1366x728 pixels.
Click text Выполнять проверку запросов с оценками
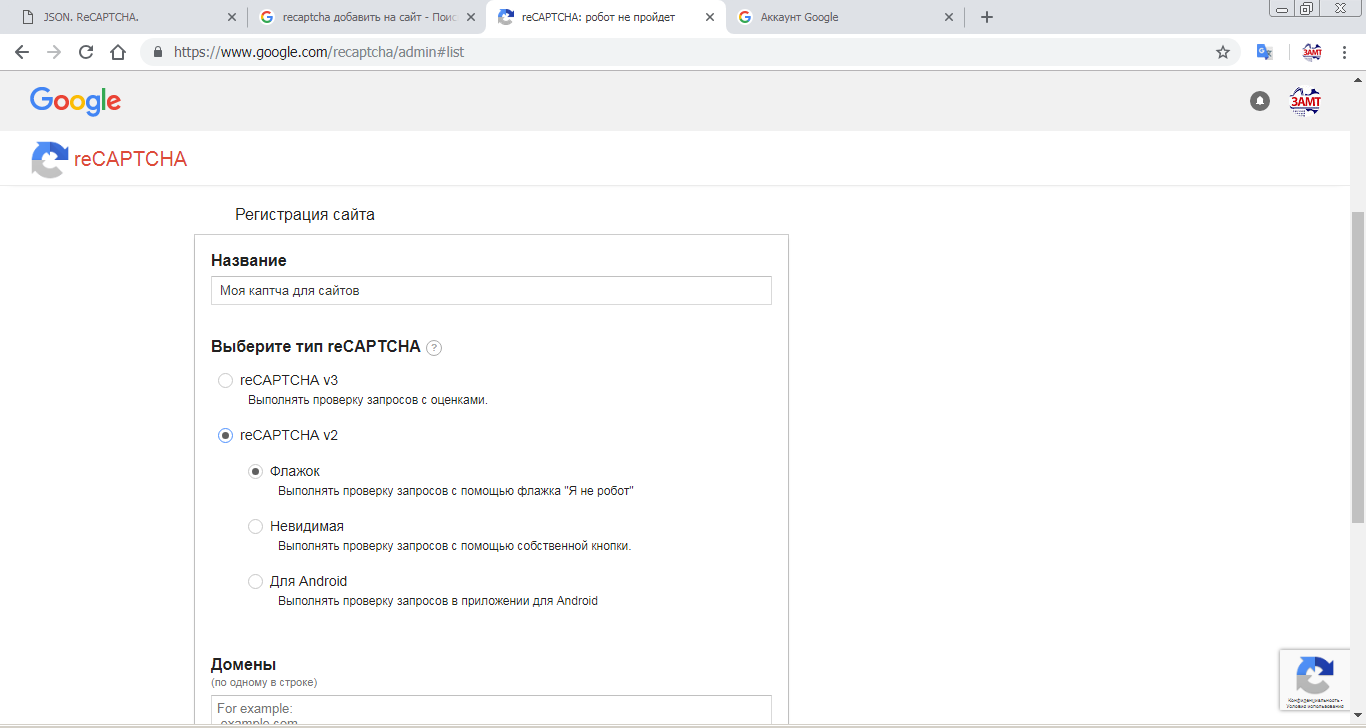(x=368, y=400)
